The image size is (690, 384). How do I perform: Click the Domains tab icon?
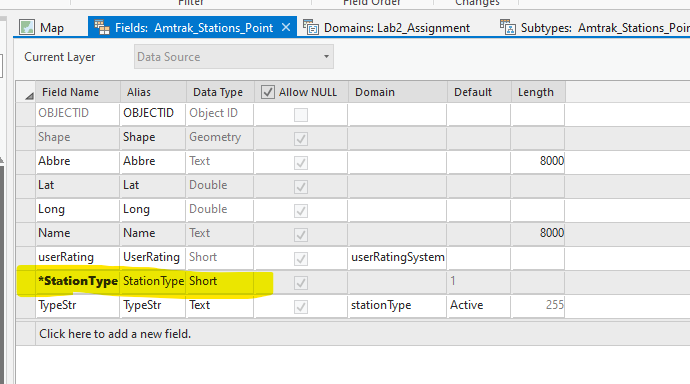pos(311,28)
